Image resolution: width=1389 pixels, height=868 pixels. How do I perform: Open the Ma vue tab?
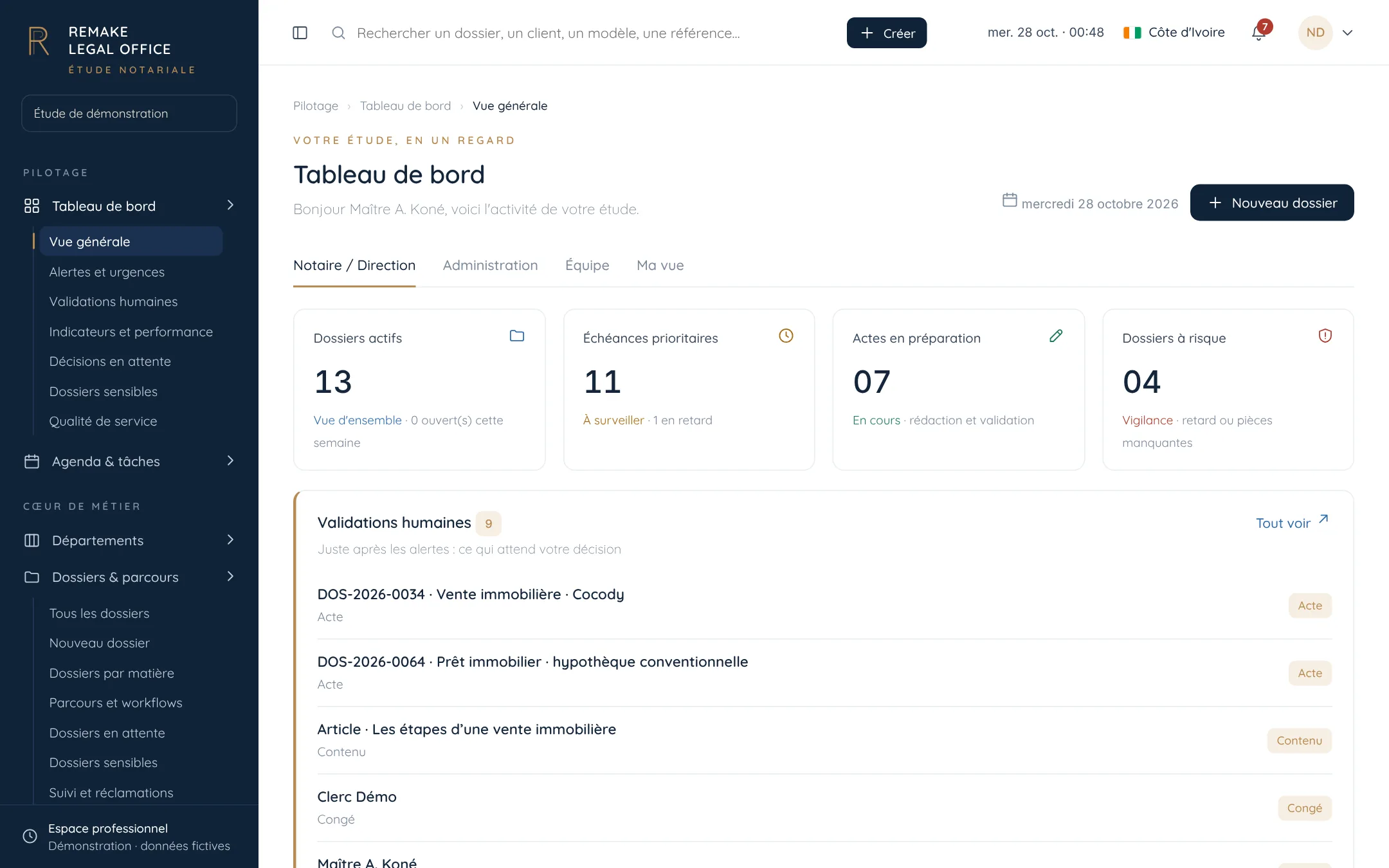(660, 266)
